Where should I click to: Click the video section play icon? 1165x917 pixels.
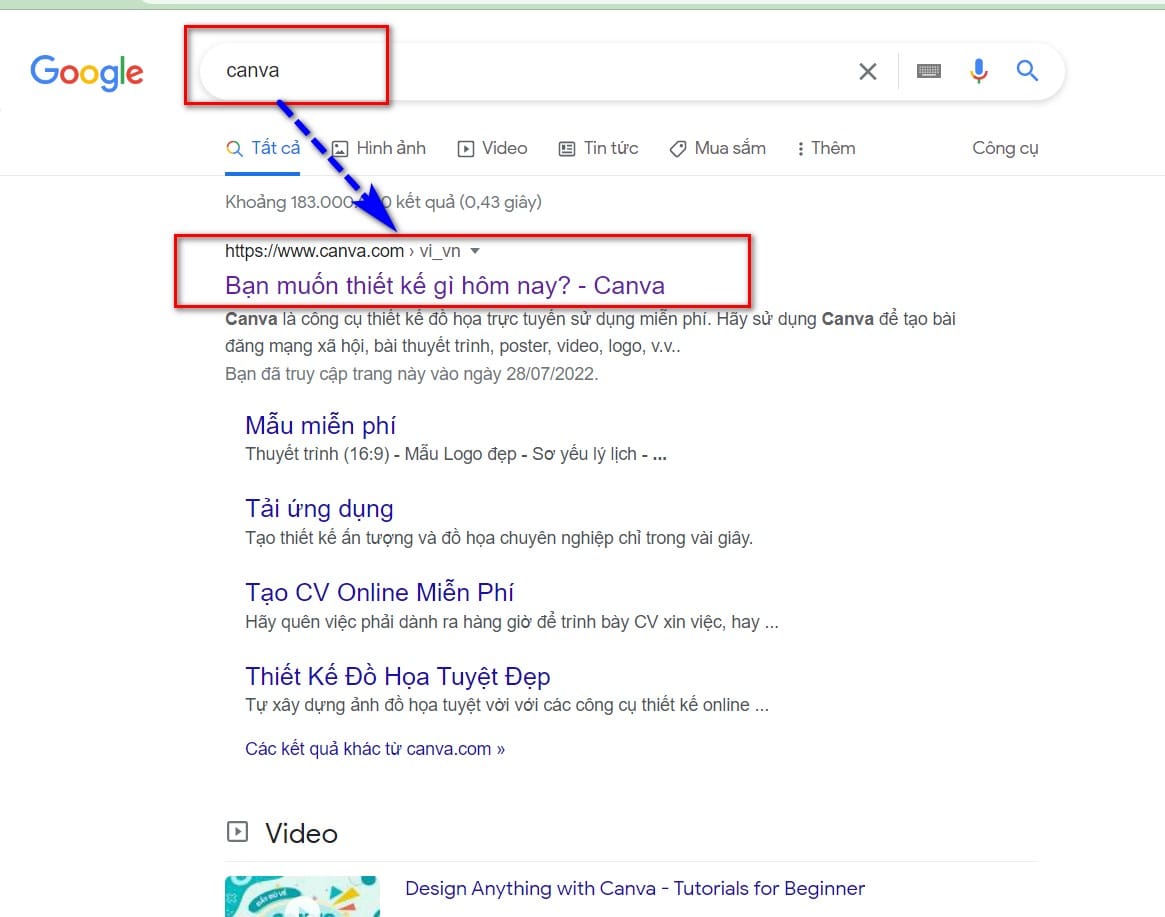(237, 831)
